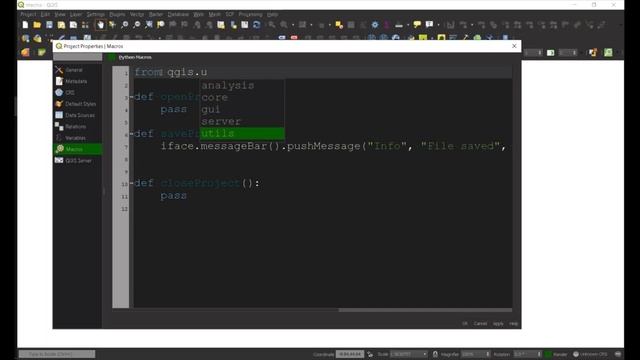Click the horizontal scrollbar of code editor
The width and height of the screenshot is (640, 360).
pos(425,310)
